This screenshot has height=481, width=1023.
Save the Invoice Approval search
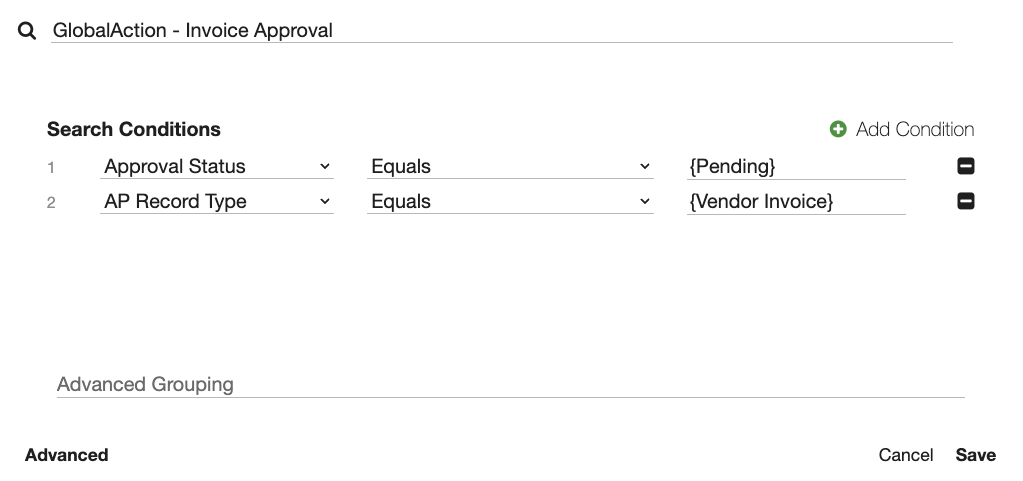pos(975,455)
